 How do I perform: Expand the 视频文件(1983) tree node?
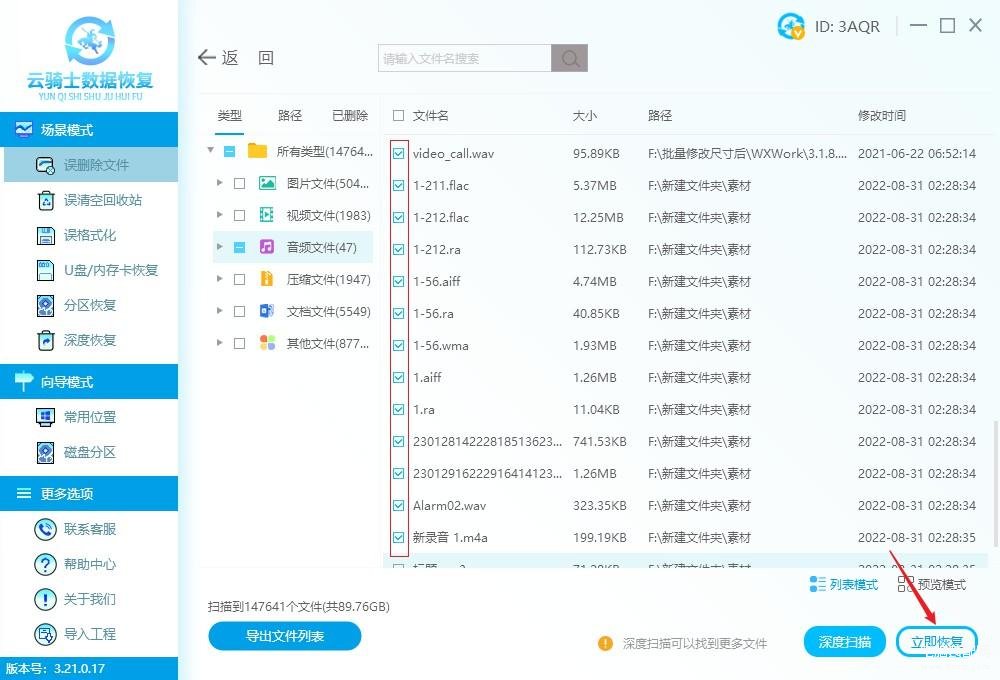(x=220, y=215)
